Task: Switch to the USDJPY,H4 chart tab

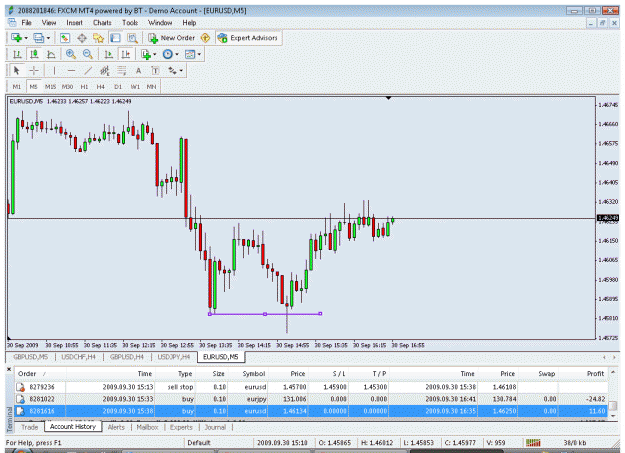Action: (174, 357)
